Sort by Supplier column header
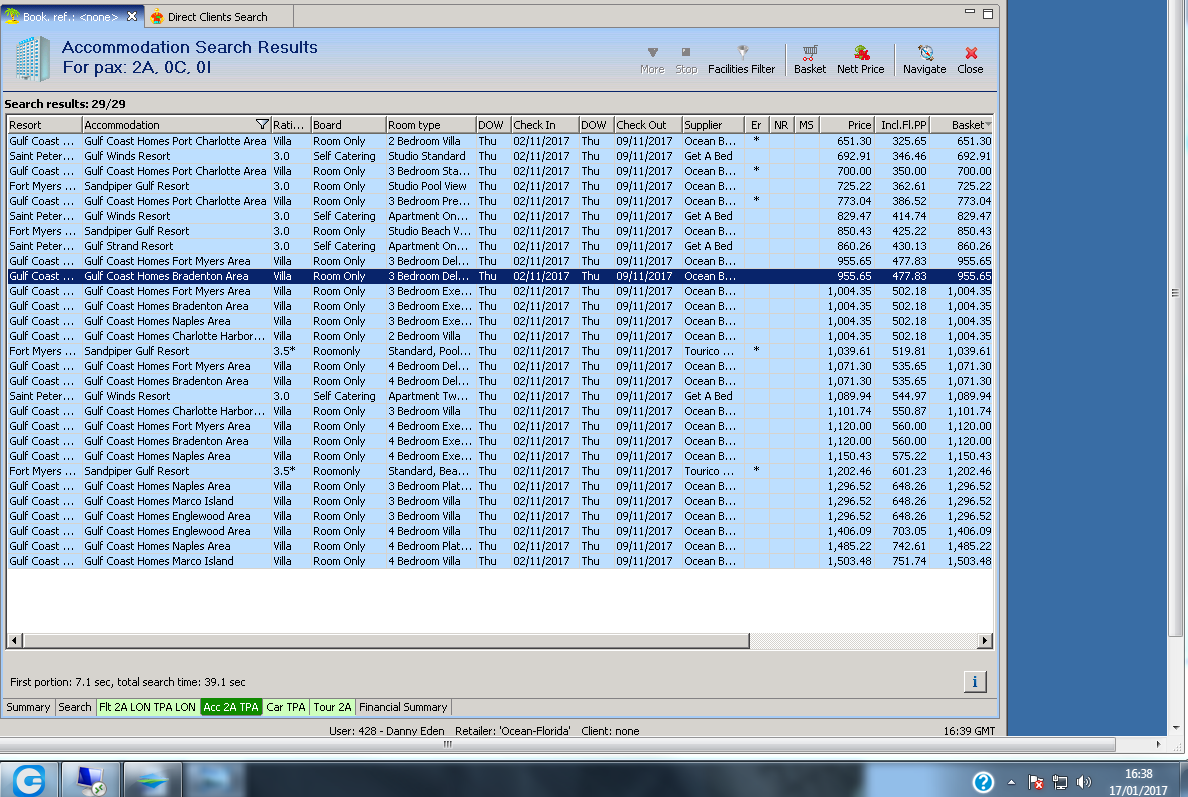 pos(713,125)
